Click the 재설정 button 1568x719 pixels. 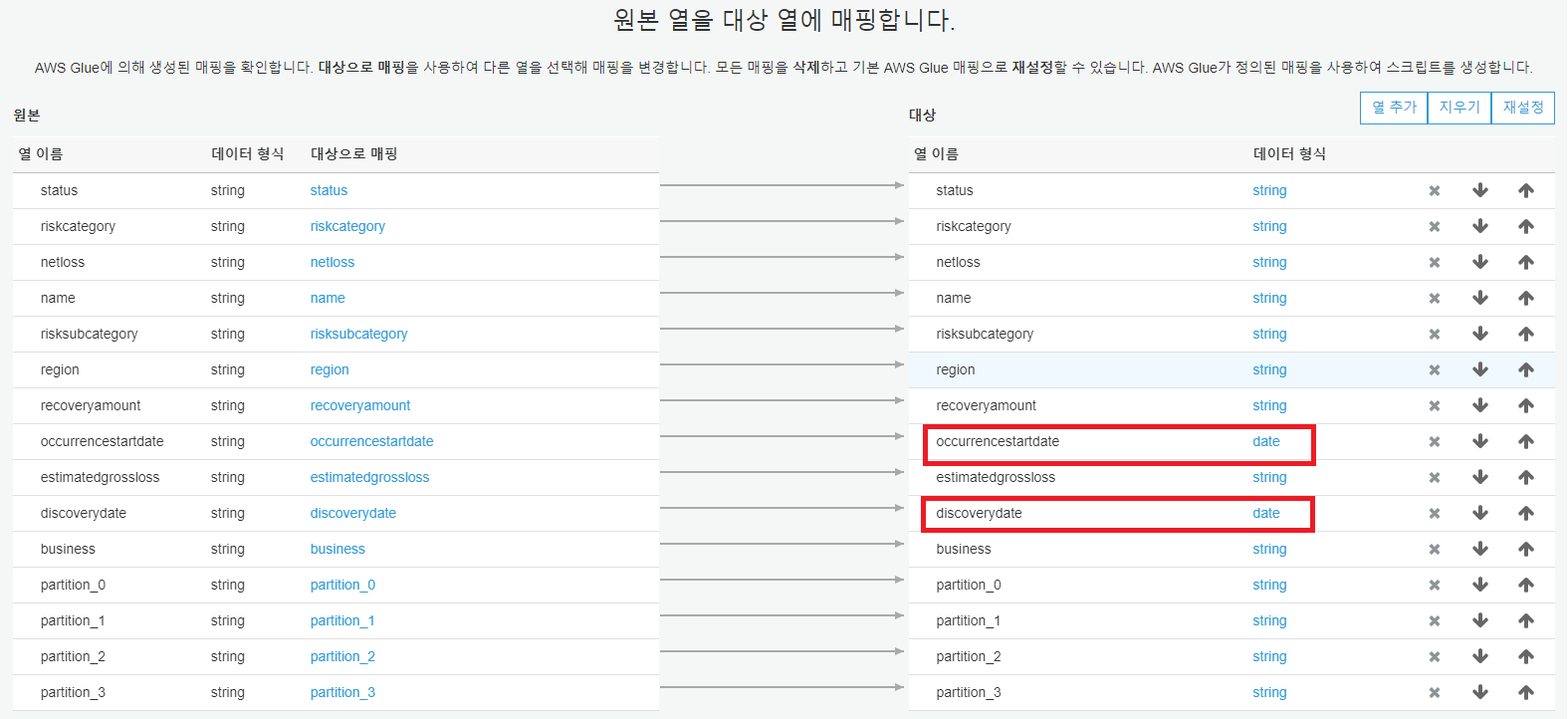pos(1522,108)
